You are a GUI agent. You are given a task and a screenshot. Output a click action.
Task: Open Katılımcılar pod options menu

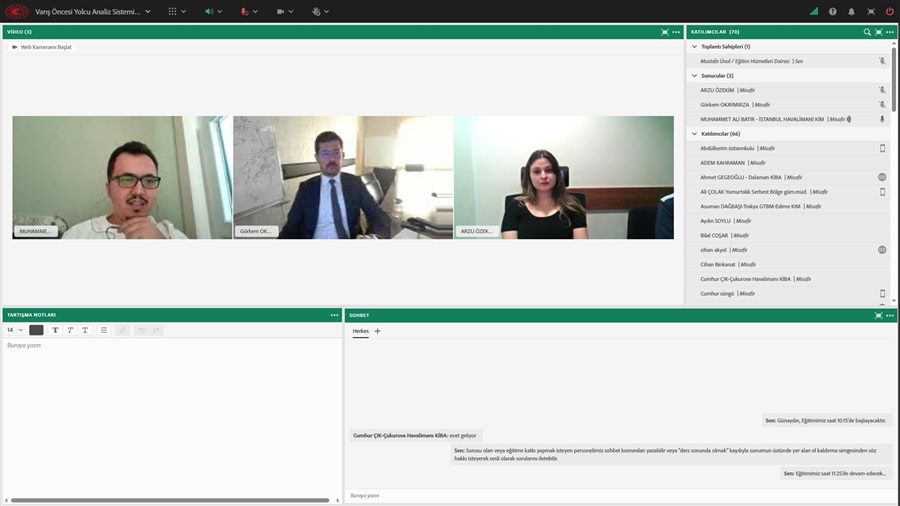(x=890, y=32)
